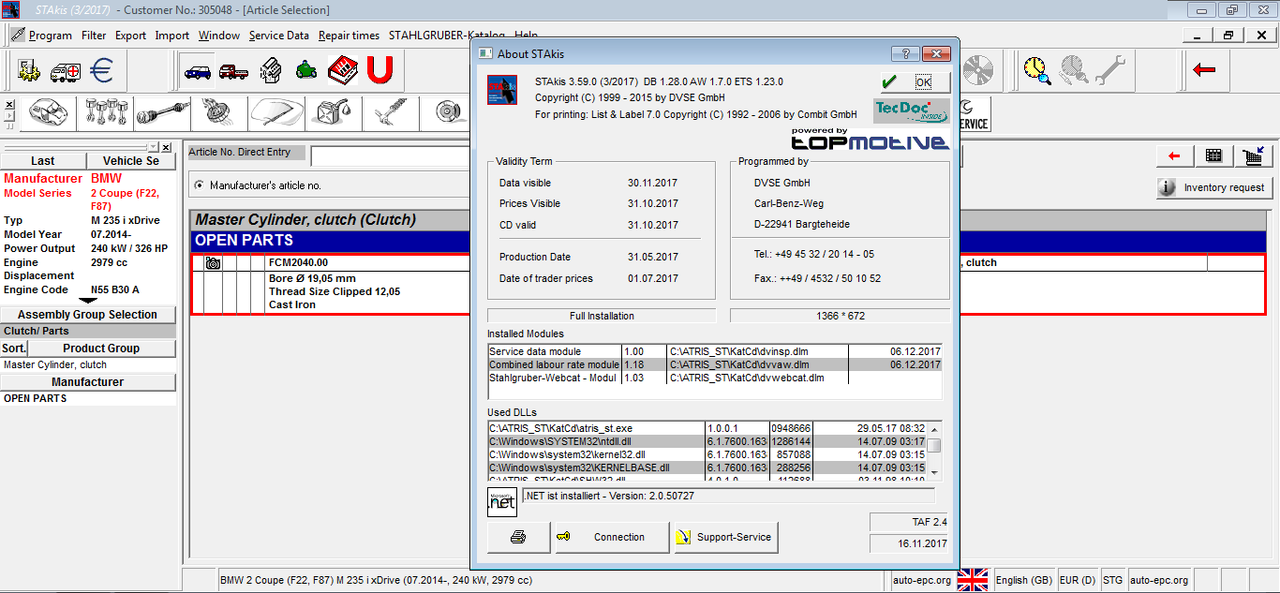
Task: Close the left vehicle panel with X
Action: pos(167,147)
